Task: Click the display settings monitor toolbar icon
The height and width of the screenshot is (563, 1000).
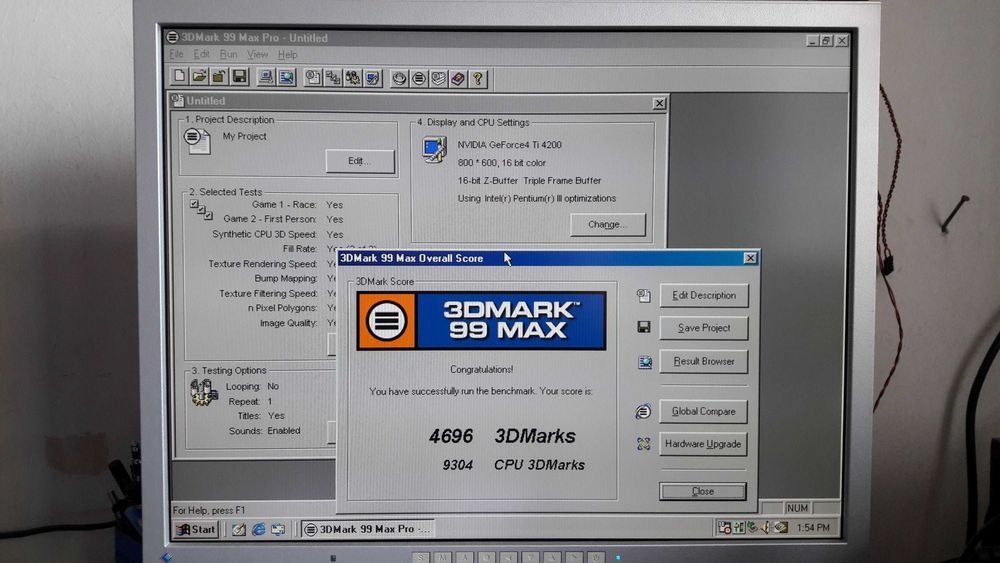Action: 372,78
